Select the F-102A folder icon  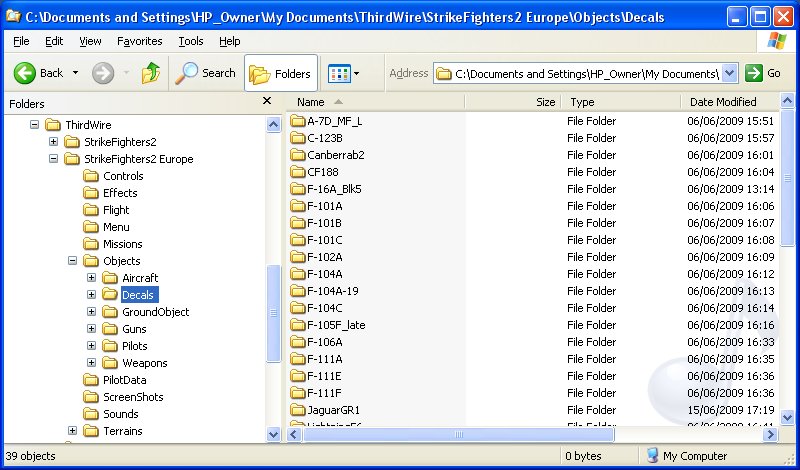click(297, 257)
